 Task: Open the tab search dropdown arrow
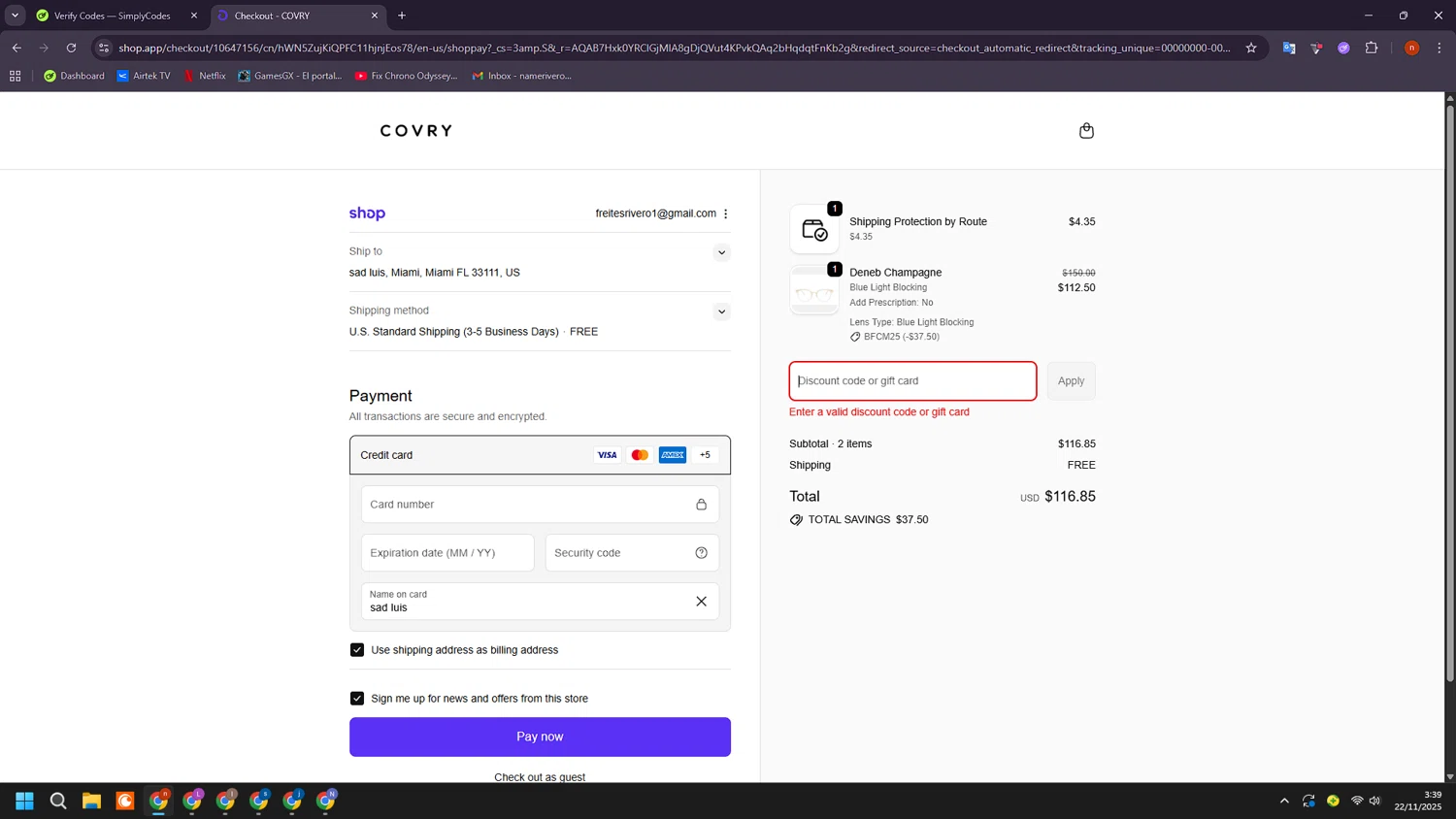(x=15, y=16)
